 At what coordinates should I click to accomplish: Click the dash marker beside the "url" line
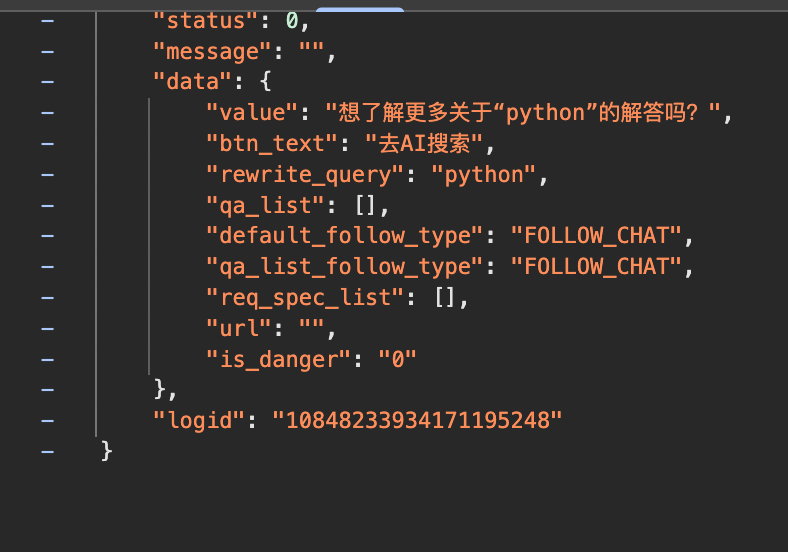point(48,329)
